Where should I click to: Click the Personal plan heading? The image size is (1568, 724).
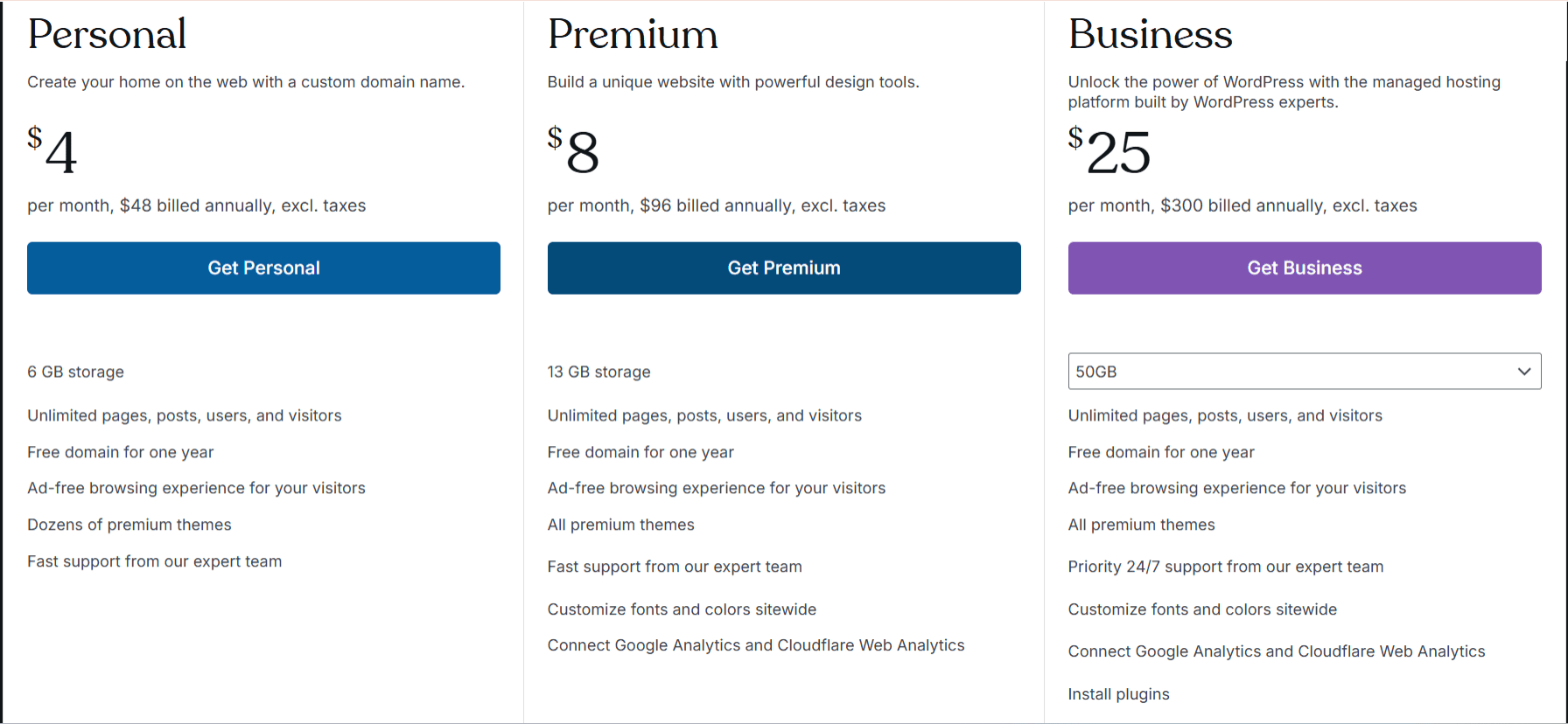coord(107,34)
